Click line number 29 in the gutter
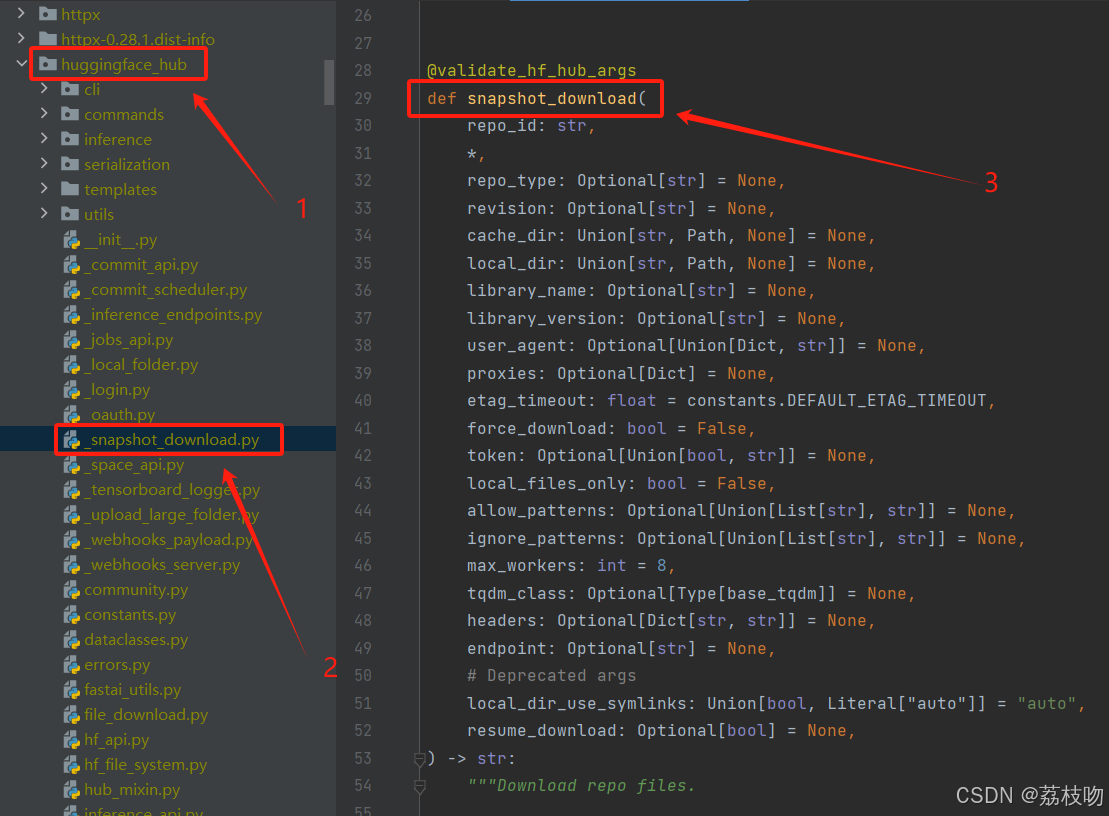 click(363, 98)
